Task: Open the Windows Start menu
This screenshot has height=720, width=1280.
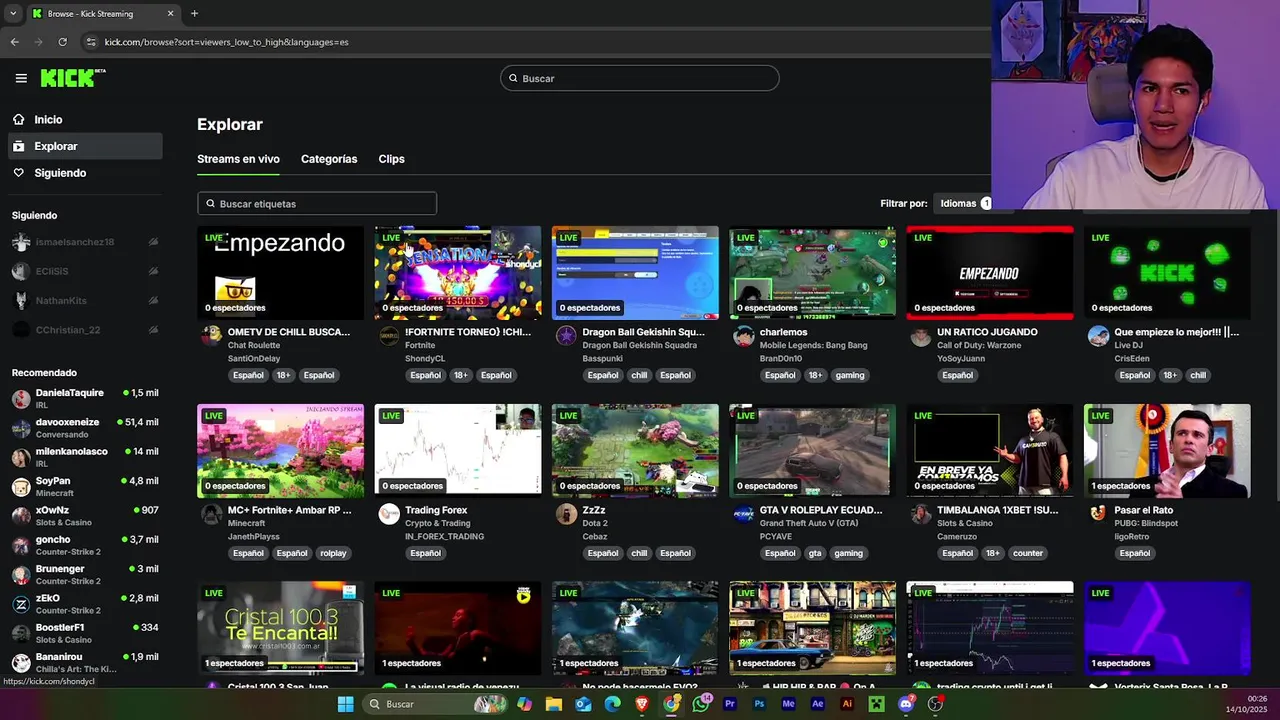Action: [345, 704]
